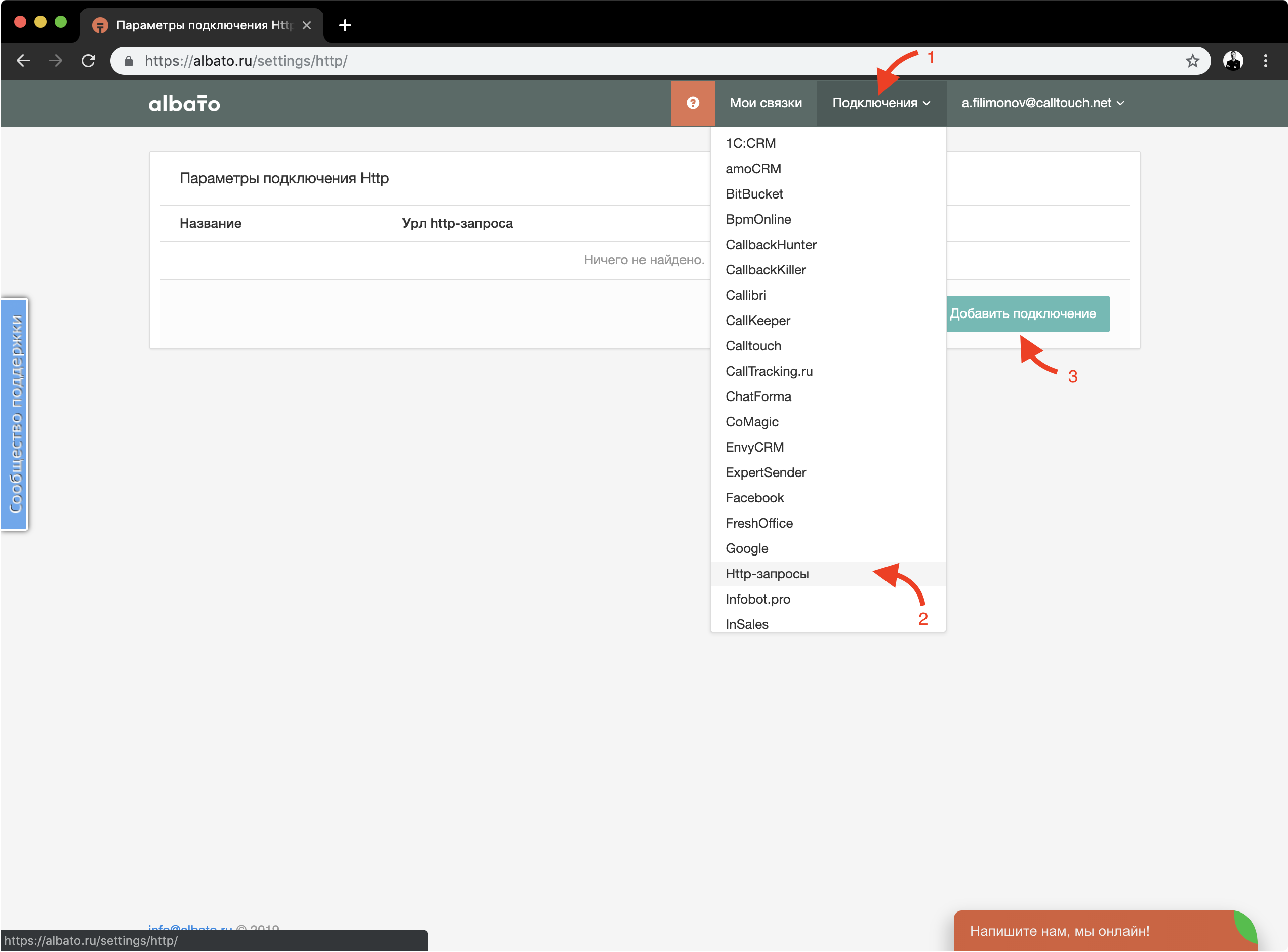Viewport: 1288px width, 952px height.
Task: Bookmark this page with the star icon
Action: pyautogui.click(x=1192, y=61)
